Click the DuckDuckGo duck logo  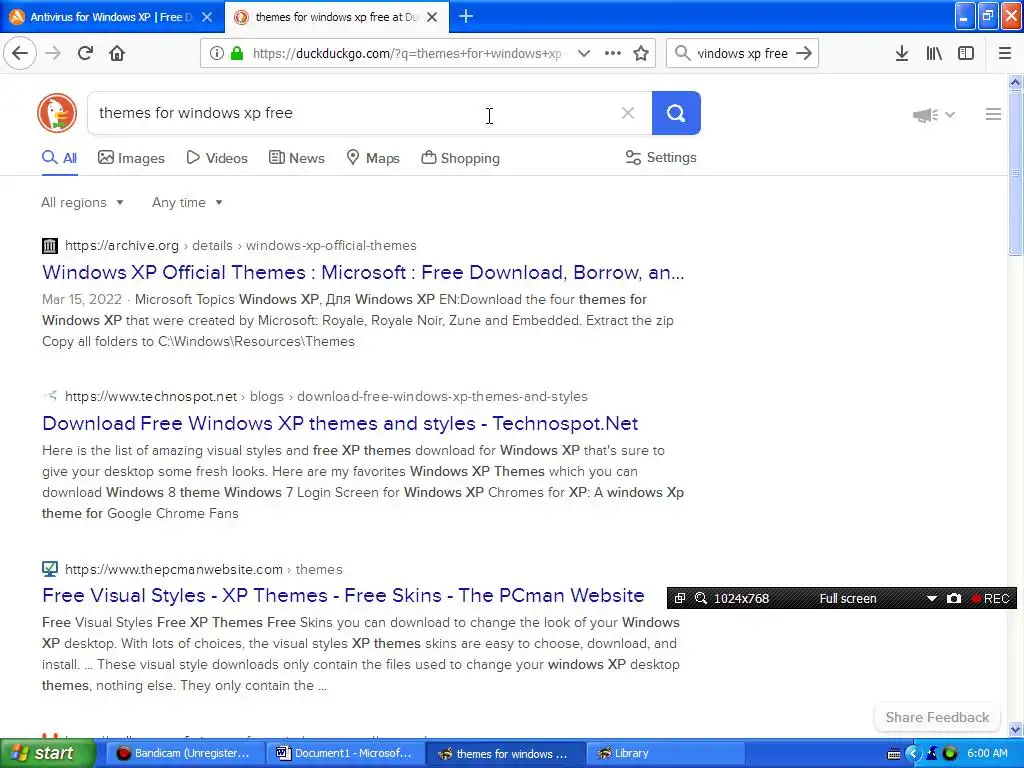[57, 113]
